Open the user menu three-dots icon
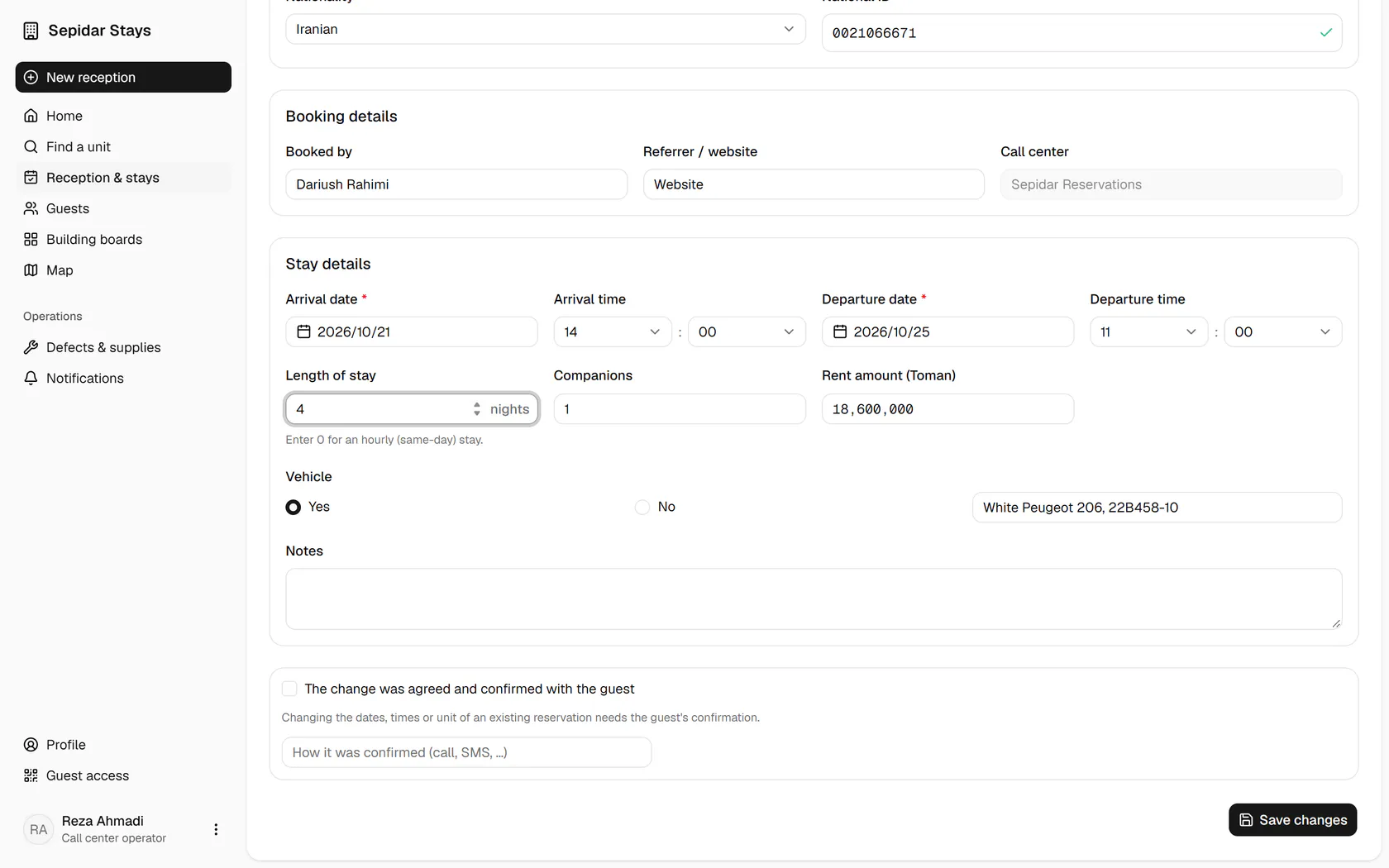The image size is (1389, 868). pos(216,829)
